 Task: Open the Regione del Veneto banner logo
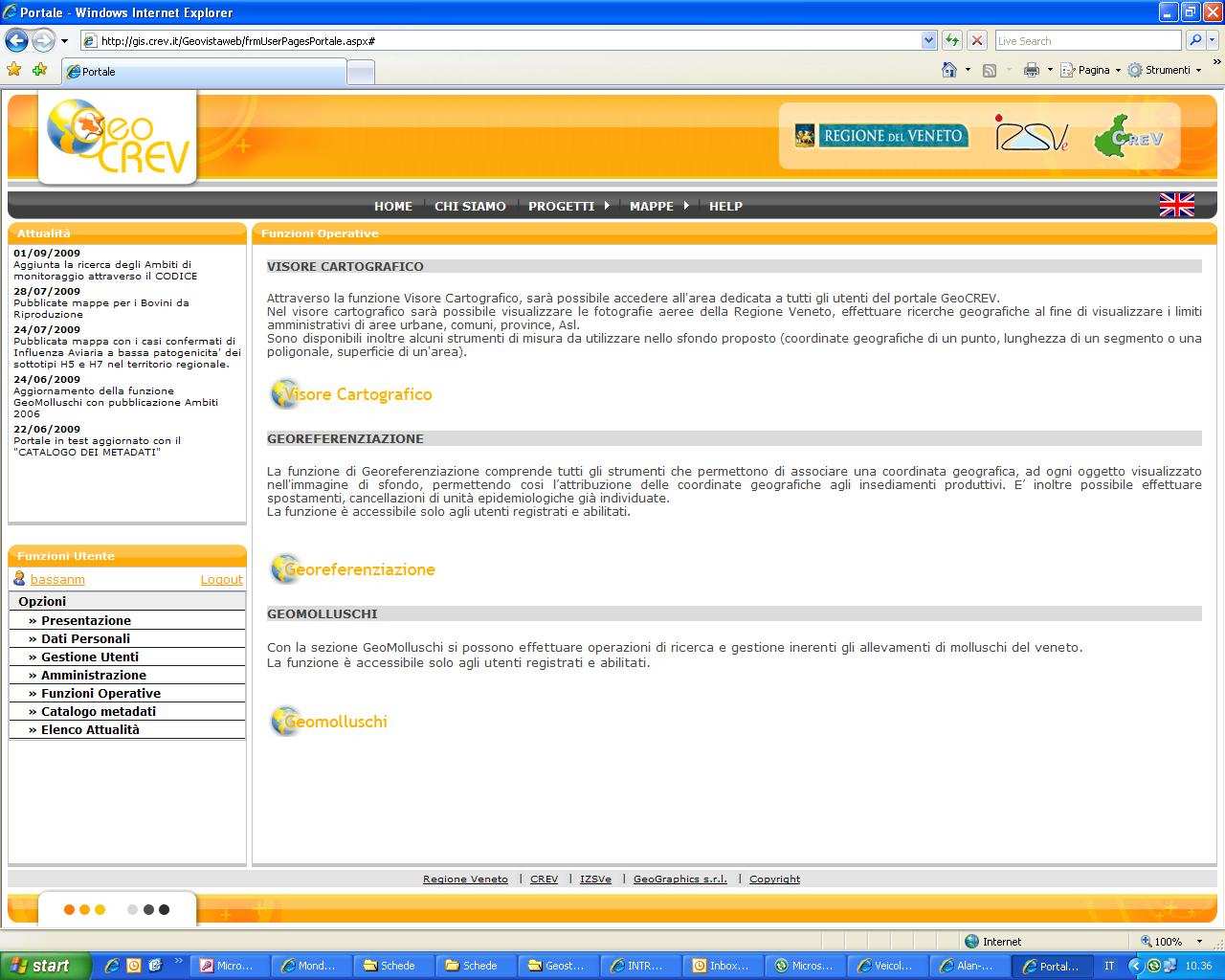[881, 136]
